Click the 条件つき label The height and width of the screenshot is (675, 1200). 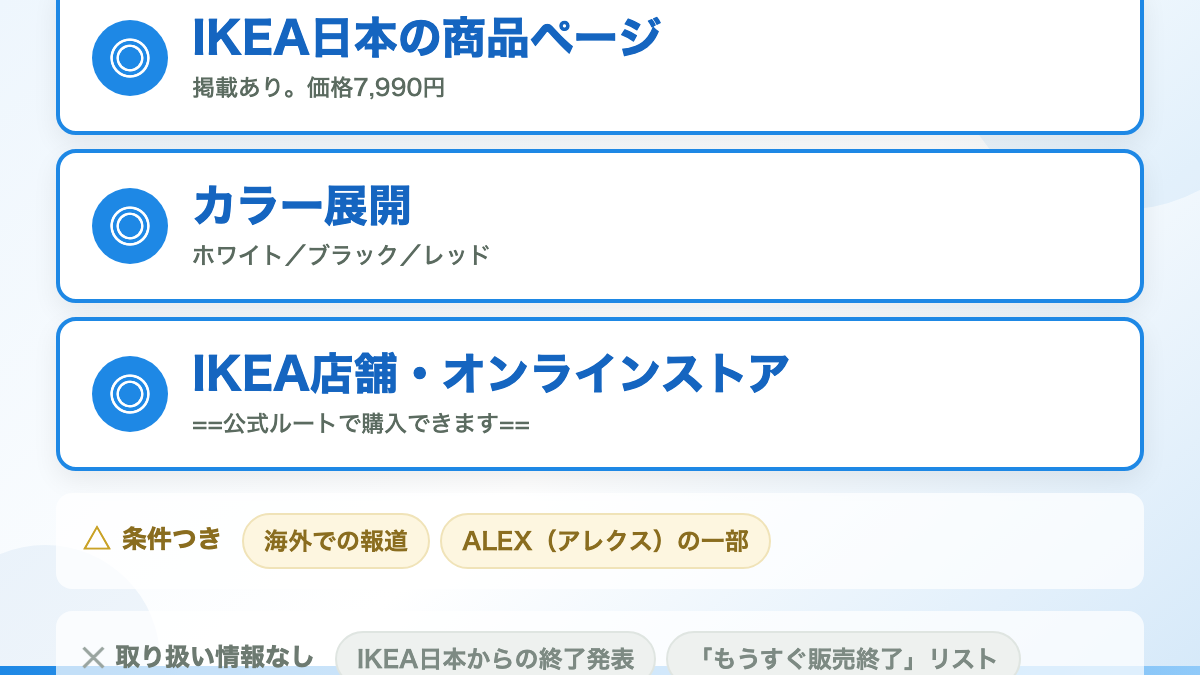171,539
